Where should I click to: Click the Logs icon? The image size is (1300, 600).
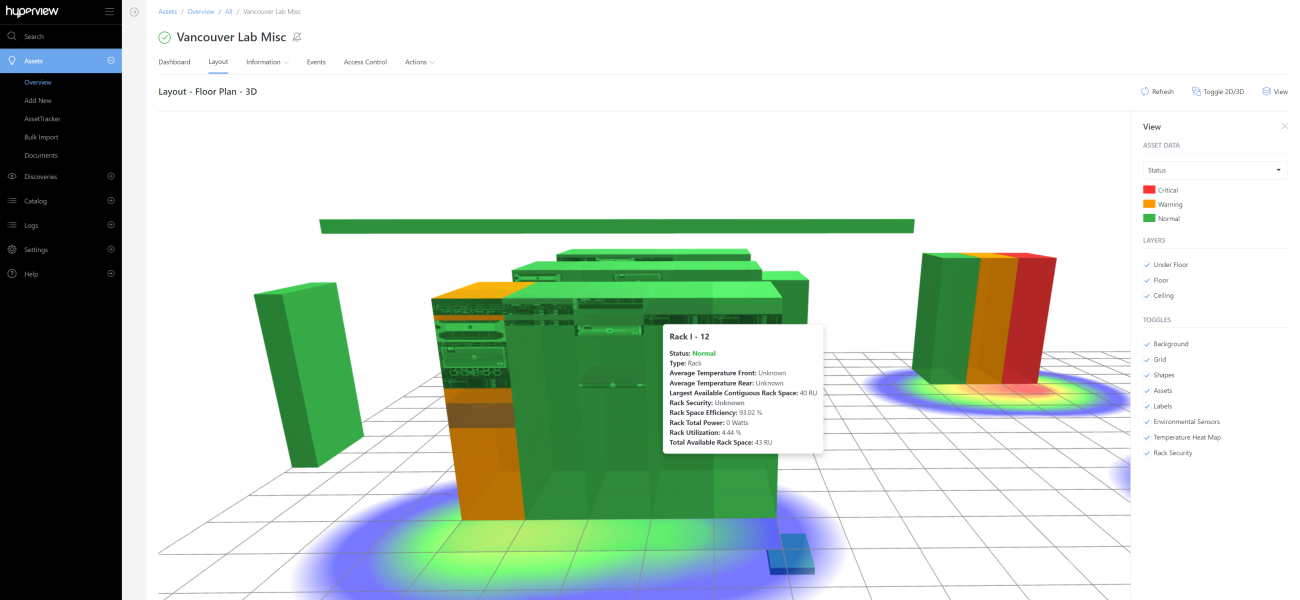pos(12,225)
